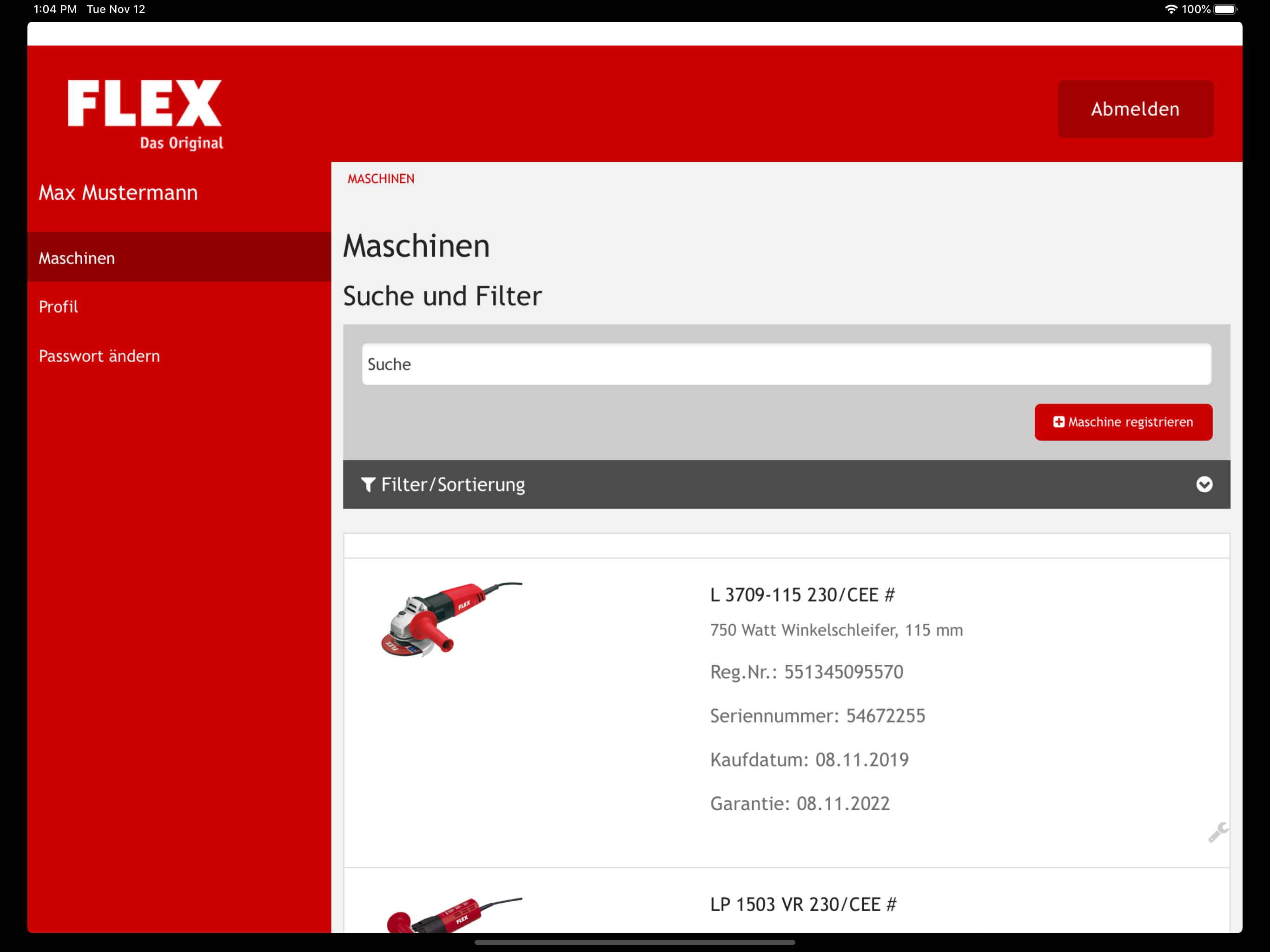
Task: Open the L 3709-115 230/CEE # title
Action: pos(802,595)
